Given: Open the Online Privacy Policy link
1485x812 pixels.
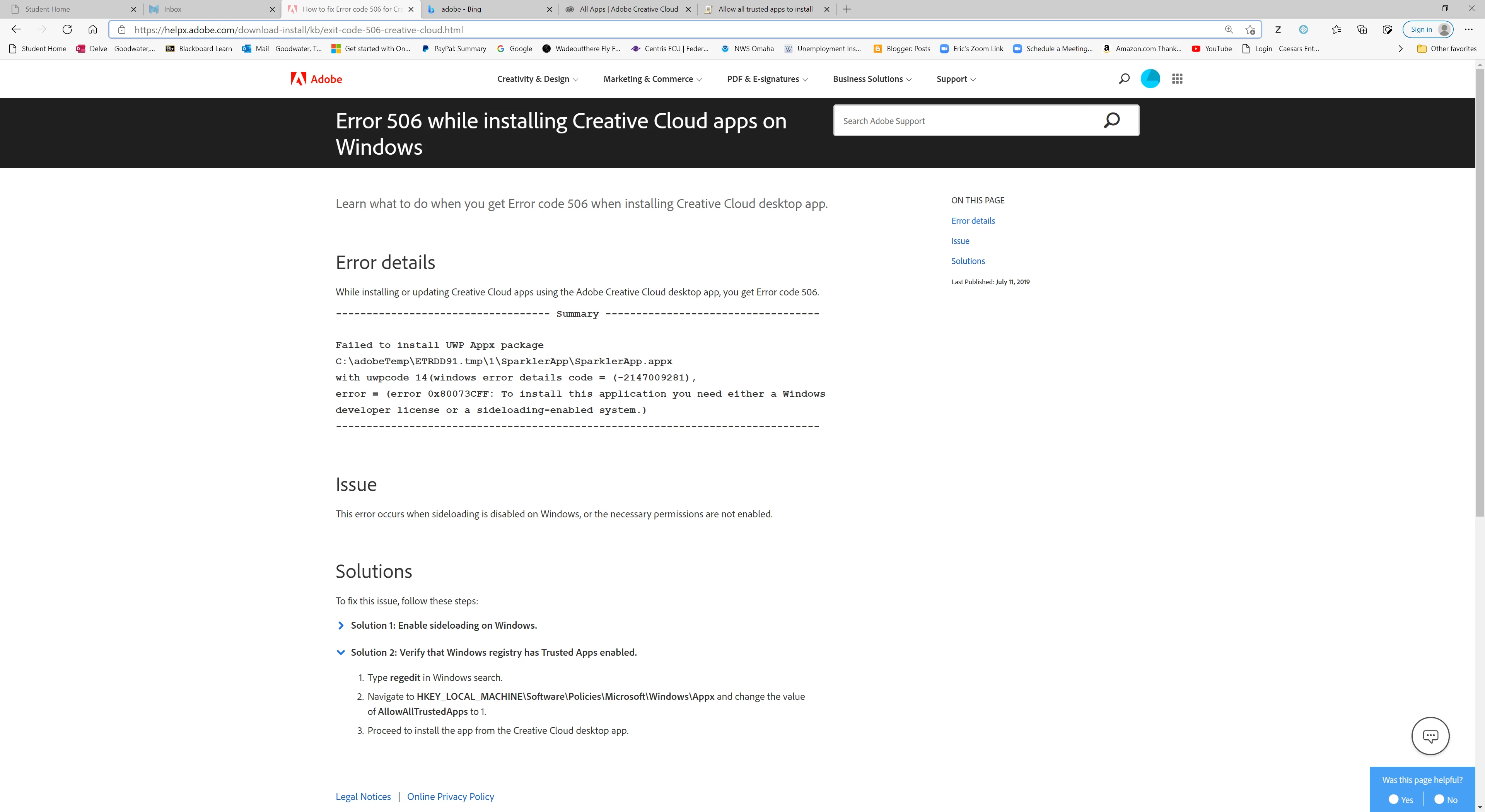Looking at the screenshot, I should tap(450, 797).
